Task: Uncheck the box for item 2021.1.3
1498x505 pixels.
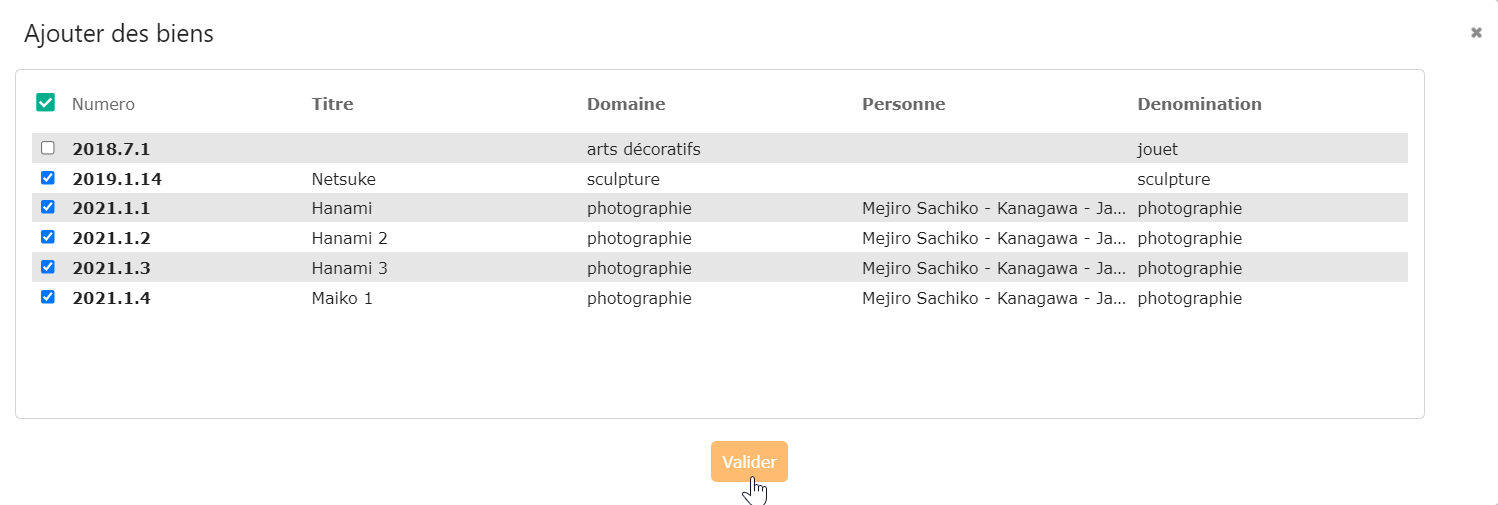Action: 47,267
